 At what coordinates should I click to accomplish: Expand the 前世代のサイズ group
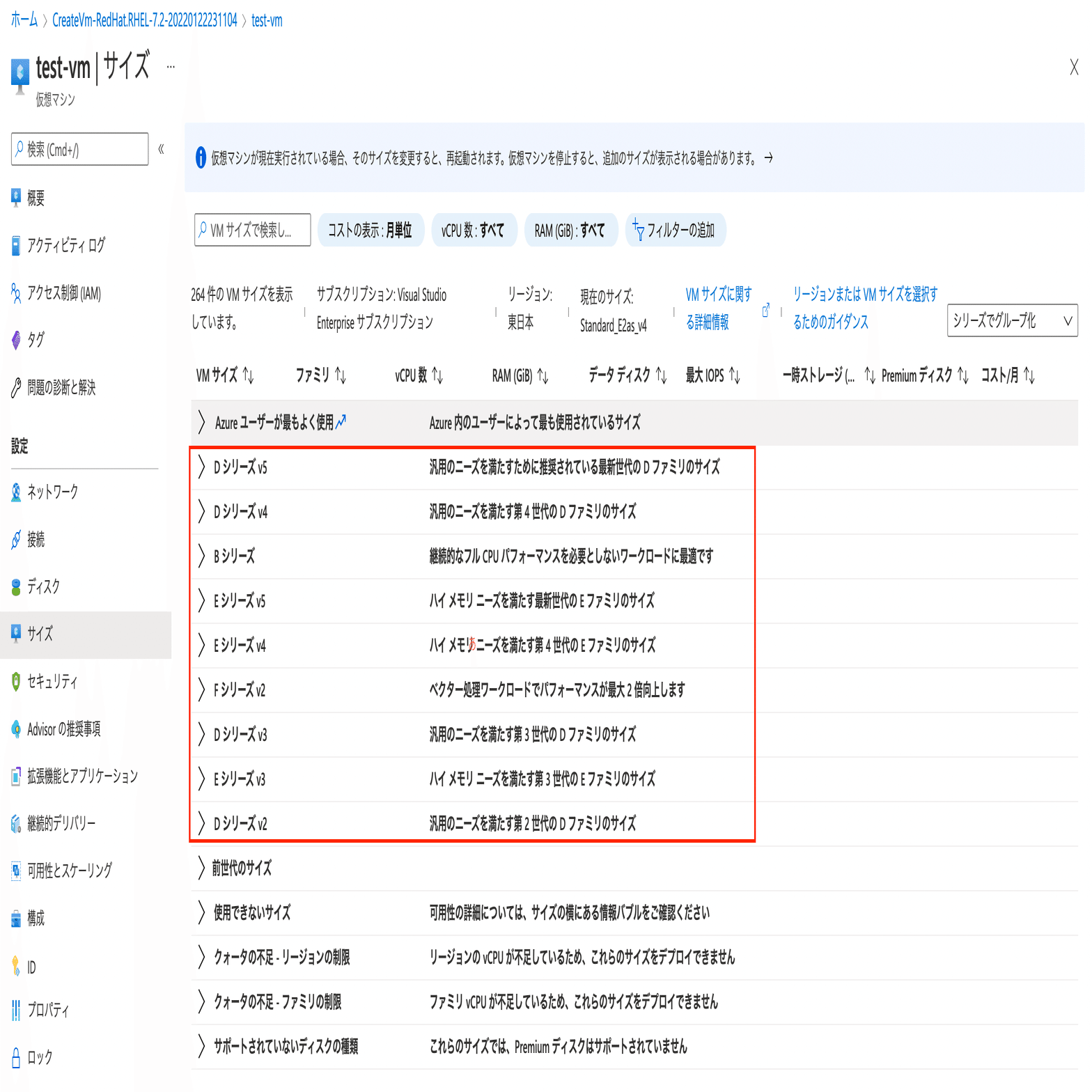coord(201,868)
